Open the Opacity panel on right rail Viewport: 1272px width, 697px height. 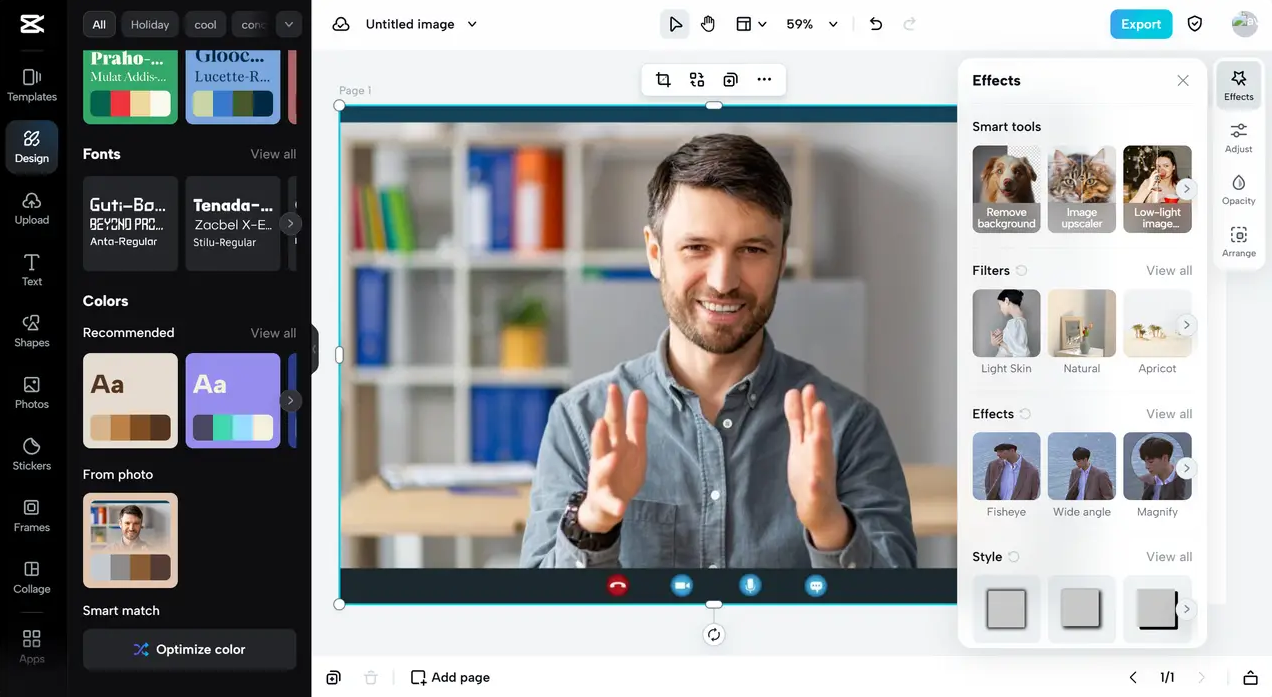(1238, 190)
